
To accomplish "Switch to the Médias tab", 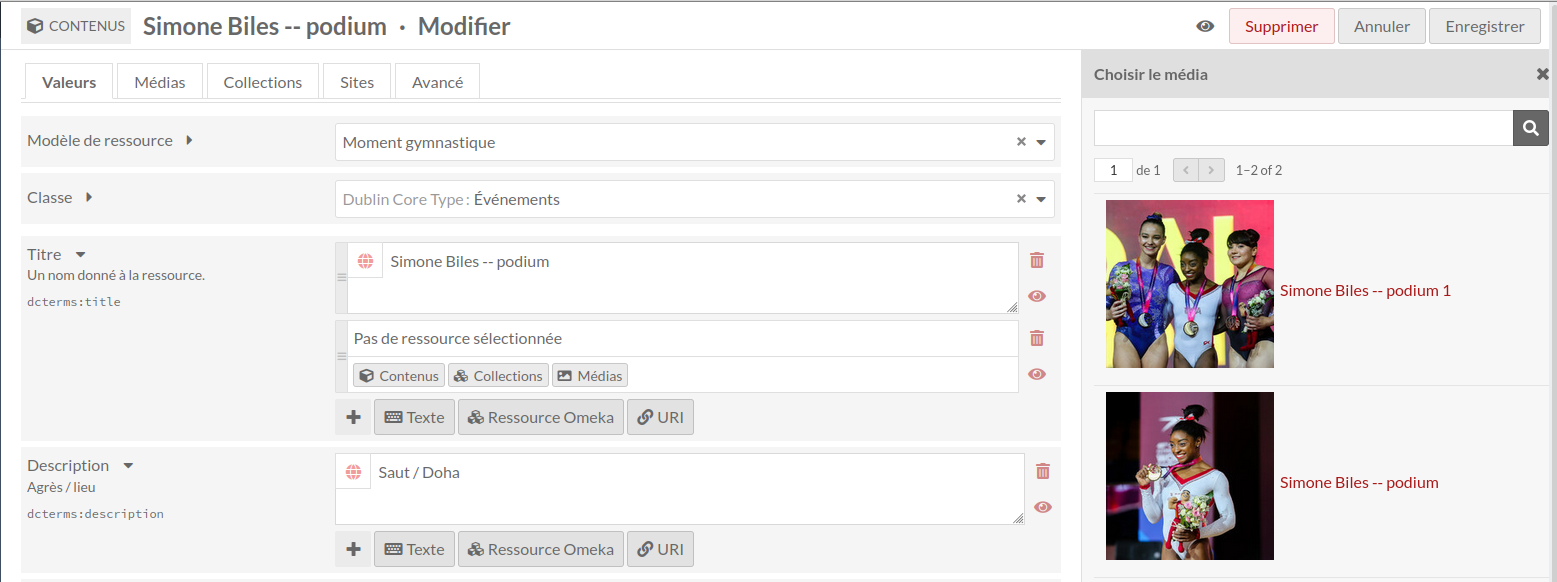I will (160, 82).
